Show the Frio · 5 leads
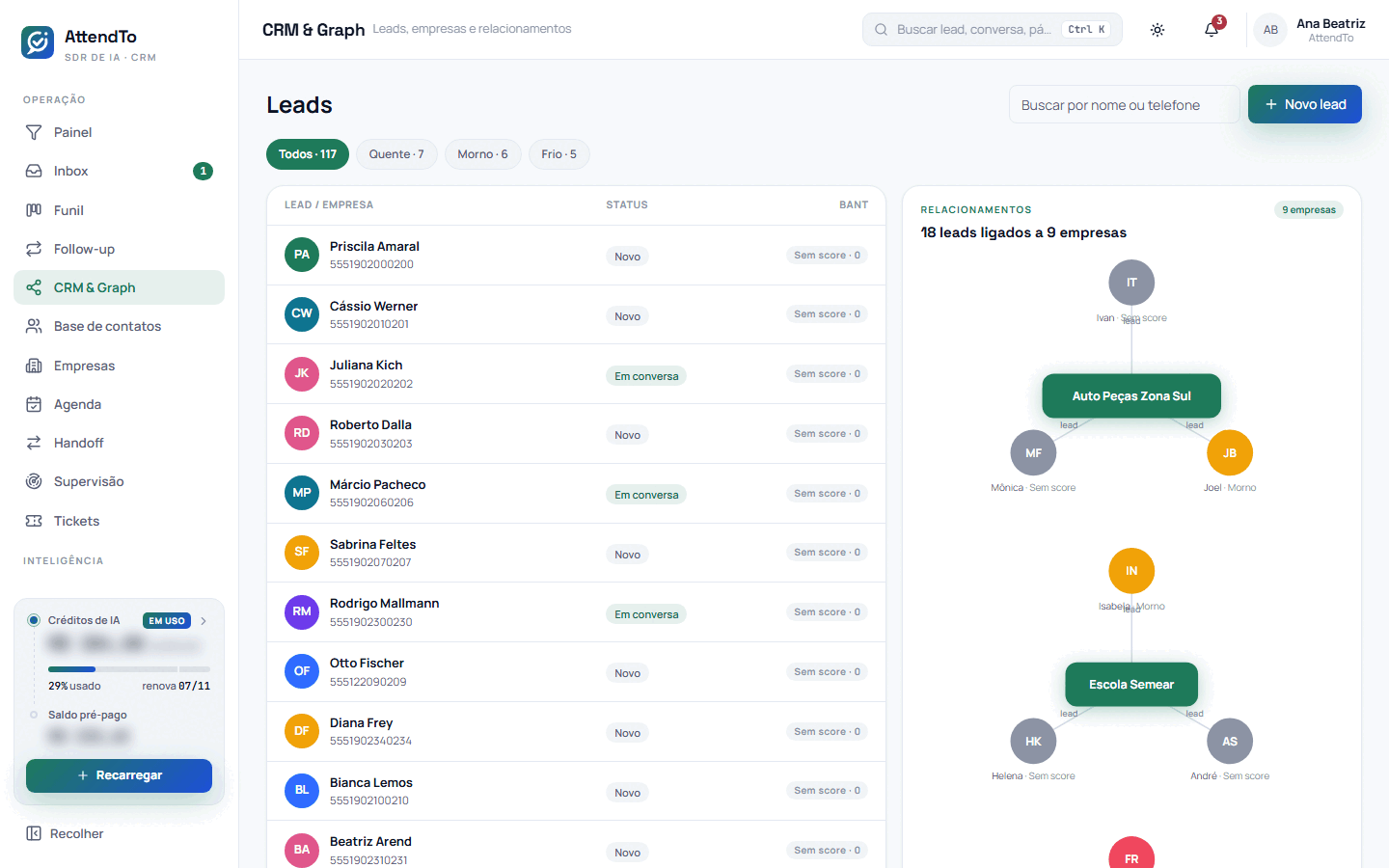 (x=558, y=154)
